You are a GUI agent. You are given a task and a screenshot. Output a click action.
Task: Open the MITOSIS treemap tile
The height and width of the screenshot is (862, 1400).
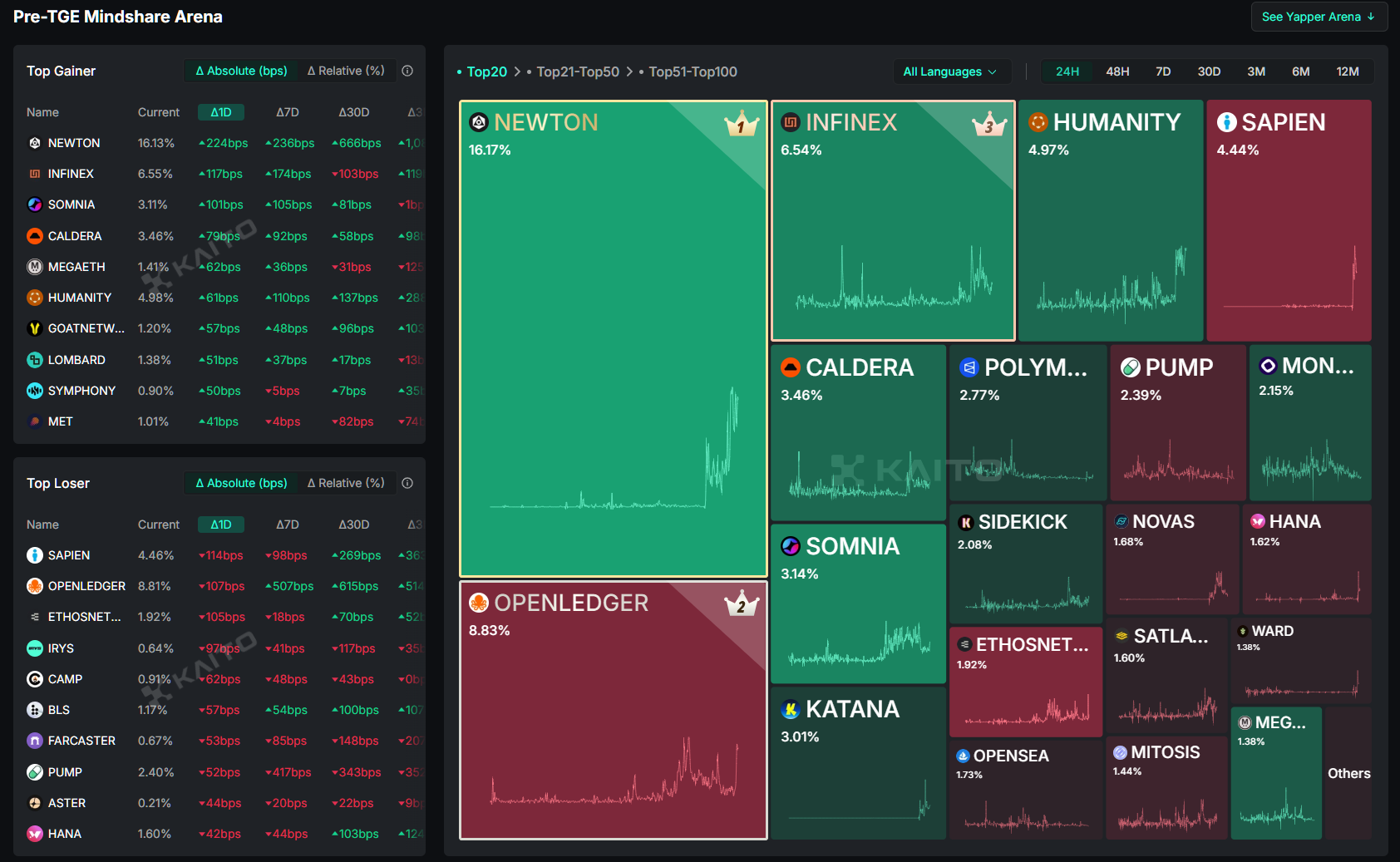pos(1166,788)
